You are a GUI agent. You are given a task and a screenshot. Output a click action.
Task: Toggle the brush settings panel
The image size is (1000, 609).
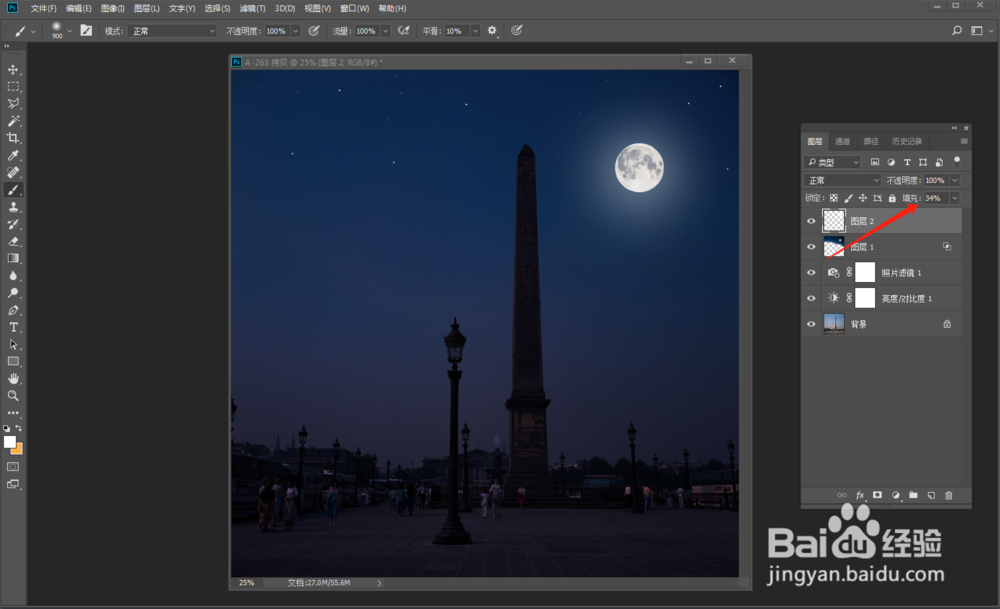[86, 31]
